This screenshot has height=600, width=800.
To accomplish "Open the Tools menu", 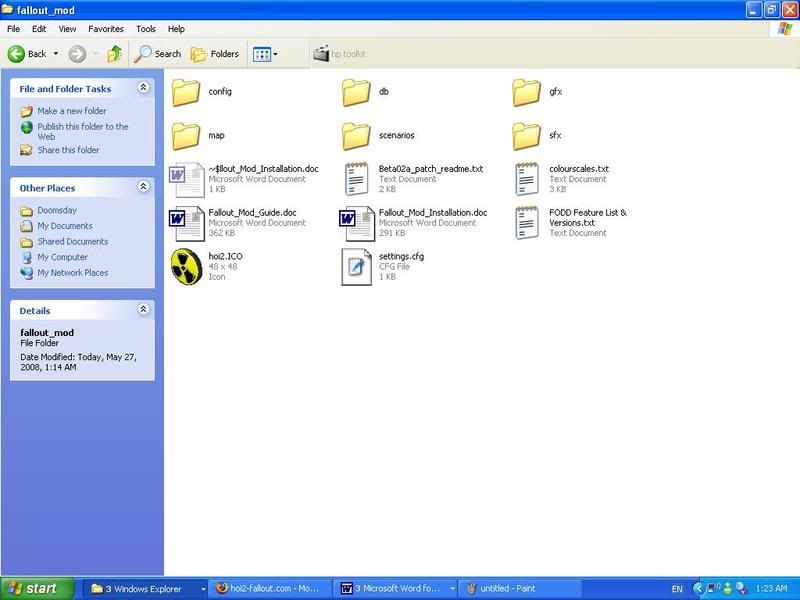I will coord(146,29).
